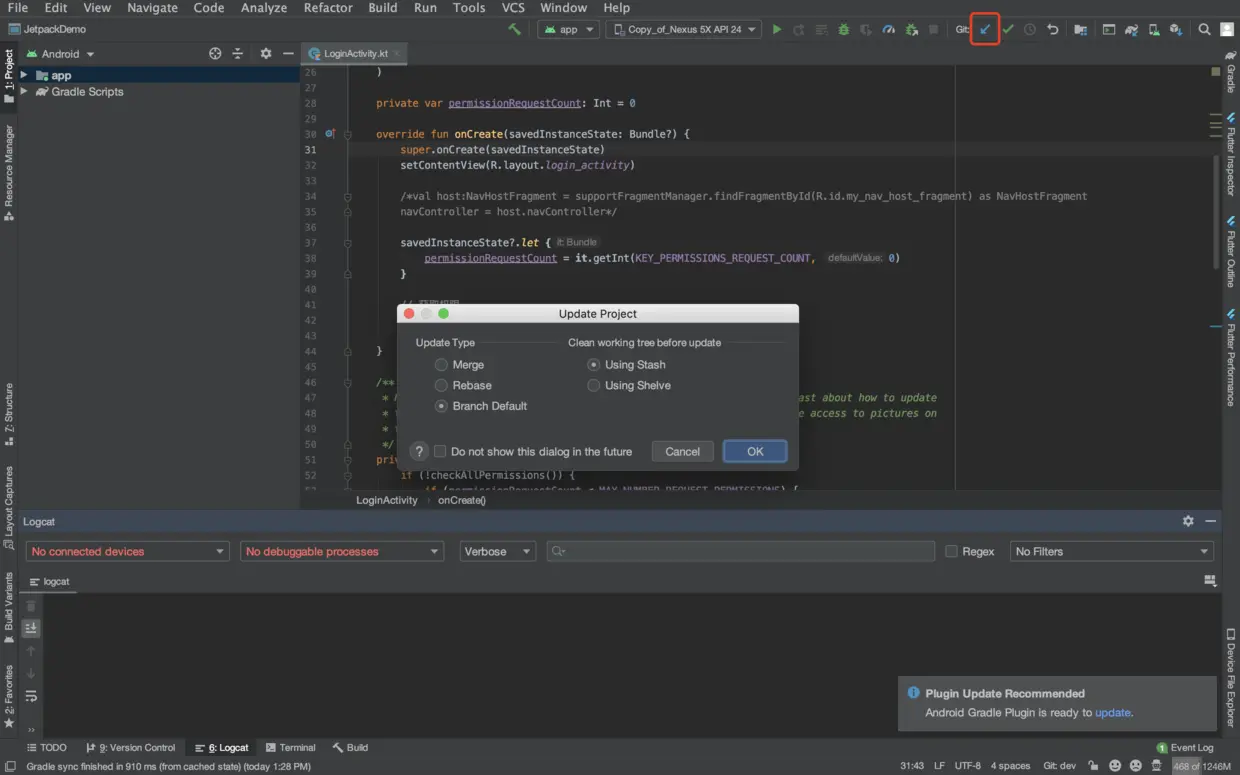Viewport: 1240px width, 775px height.
Task: Select the Rebase radio option
Action: click(x=441, y=386)
